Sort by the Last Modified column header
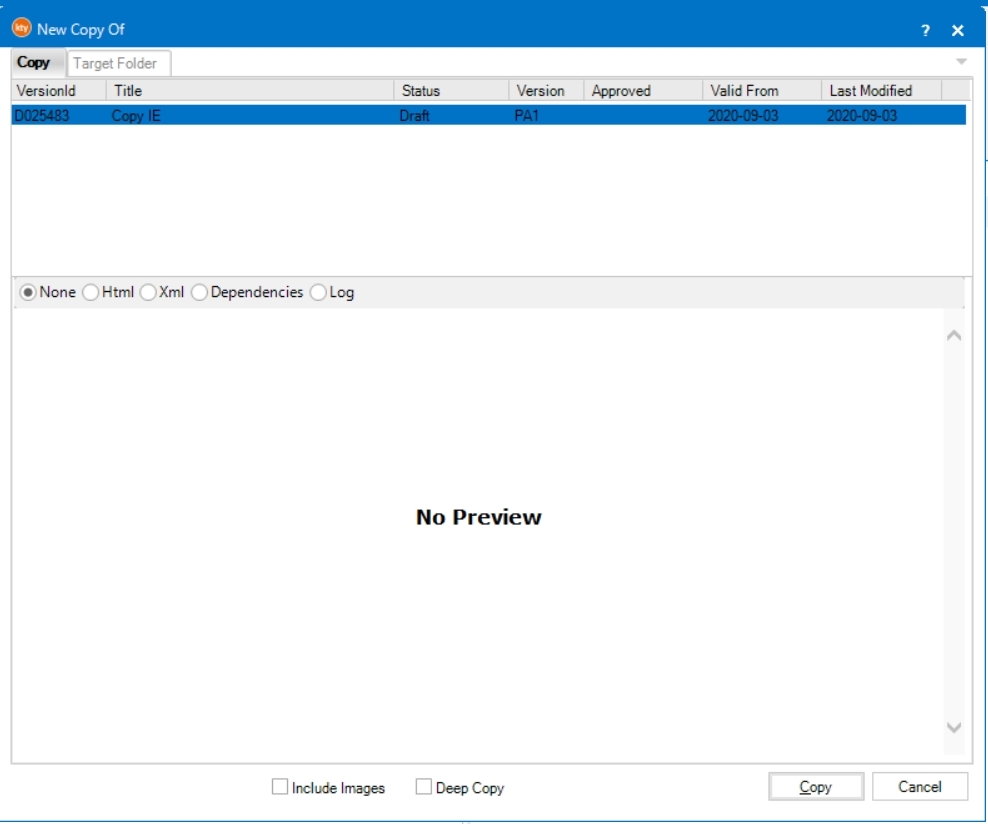 point(880,91)
